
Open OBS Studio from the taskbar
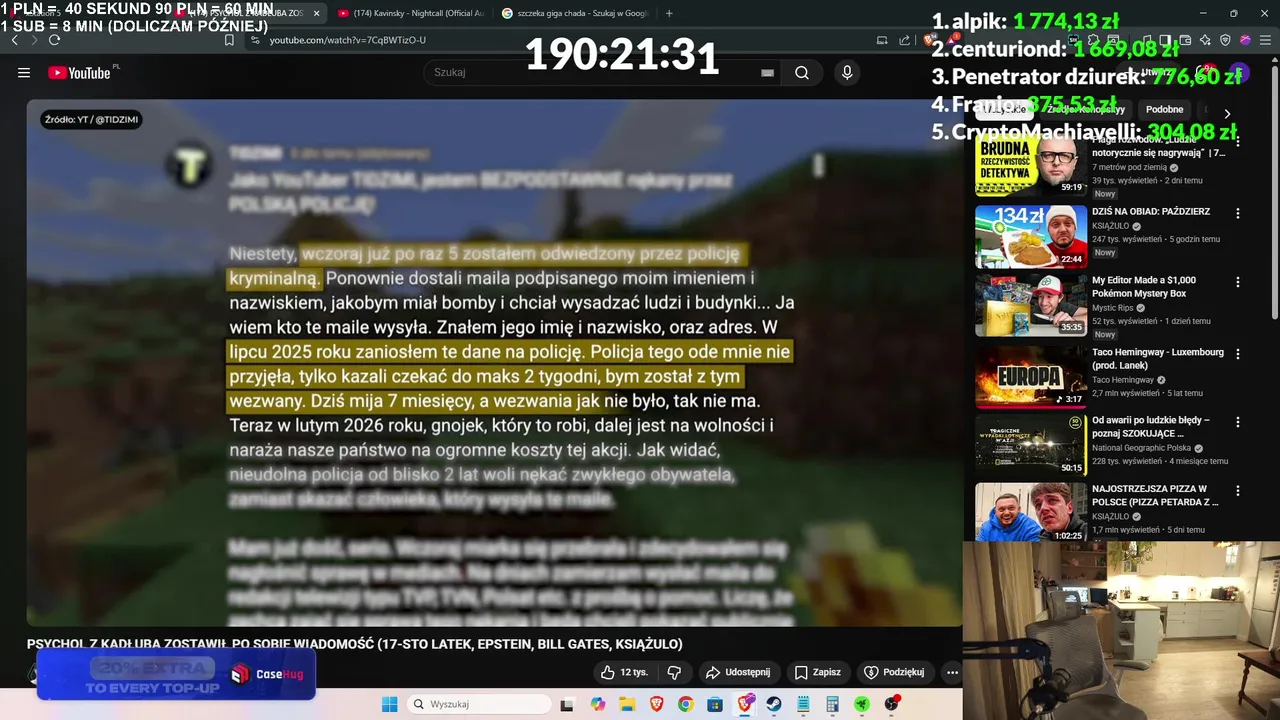(x=891, y=704)
